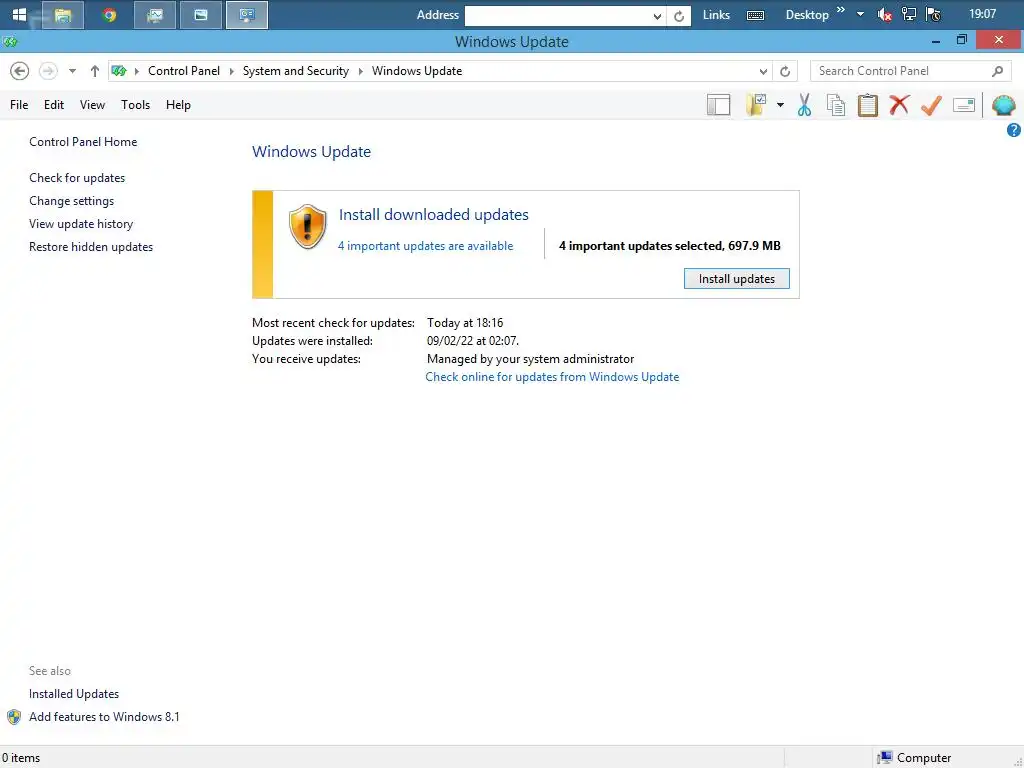The width and height of the screenshot is (1024, 768).
Task: Expand the folder options toolbar dropdown arrow
Action: click(x=780, y=105)
